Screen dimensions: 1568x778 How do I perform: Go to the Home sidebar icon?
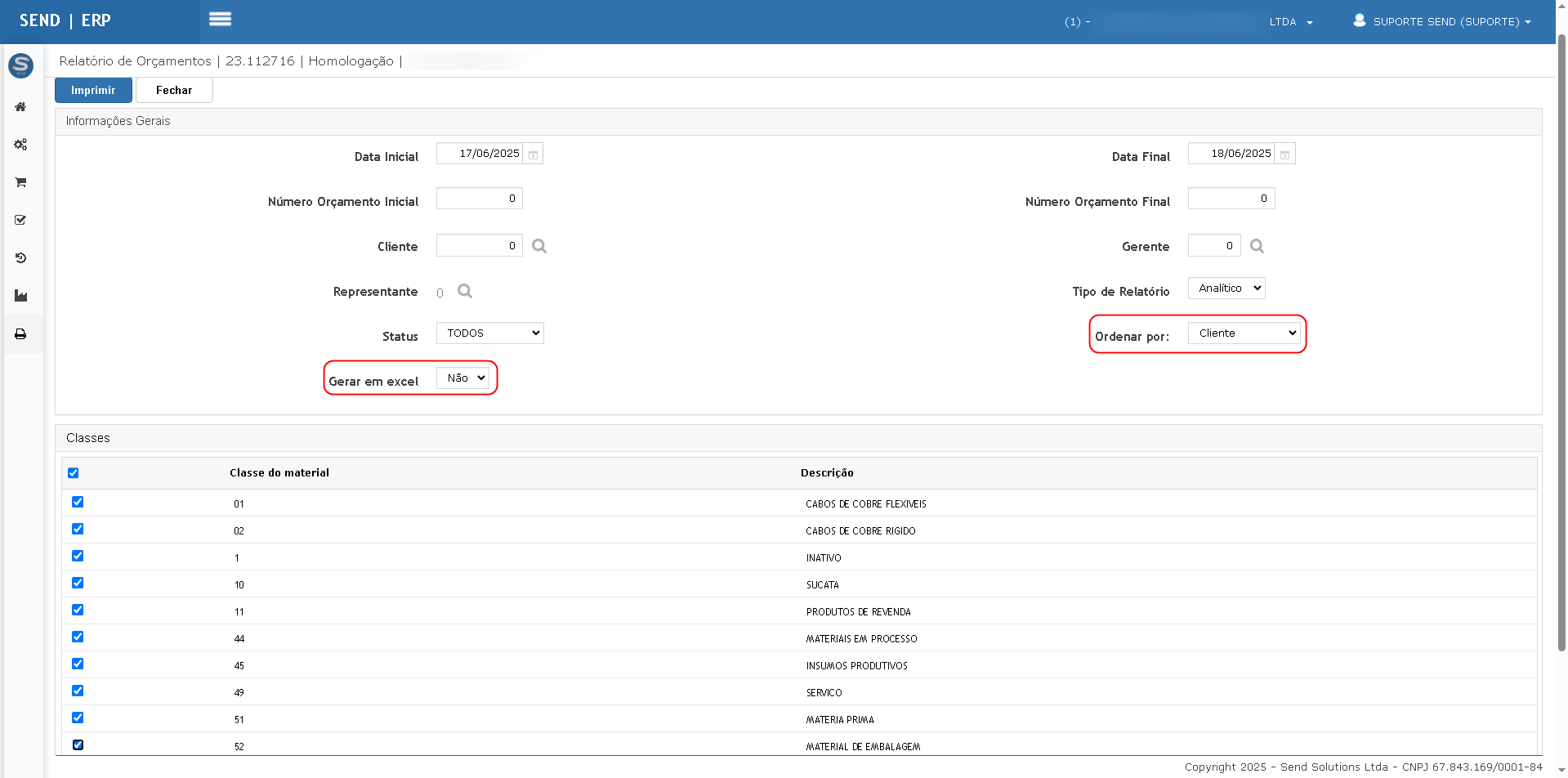(20, 107)
